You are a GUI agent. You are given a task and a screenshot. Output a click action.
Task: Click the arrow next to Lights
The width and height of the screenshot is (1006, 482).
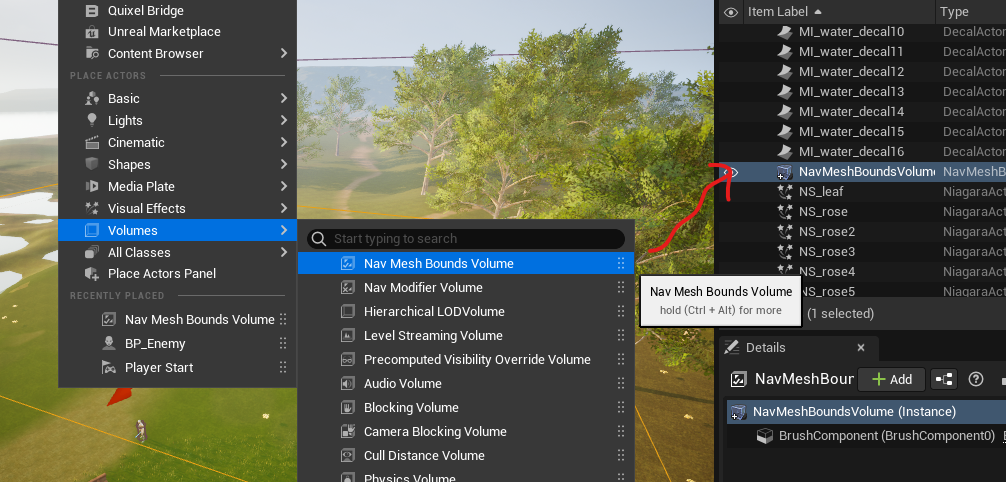click(x=284, y=120)
